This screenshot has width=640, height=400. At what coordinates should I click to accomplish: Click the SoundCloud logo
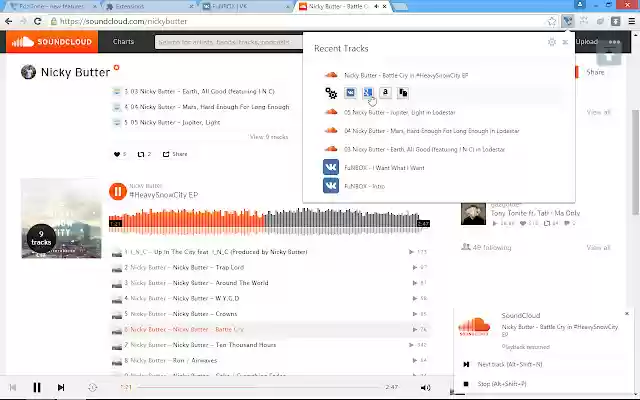pos(52,42)
